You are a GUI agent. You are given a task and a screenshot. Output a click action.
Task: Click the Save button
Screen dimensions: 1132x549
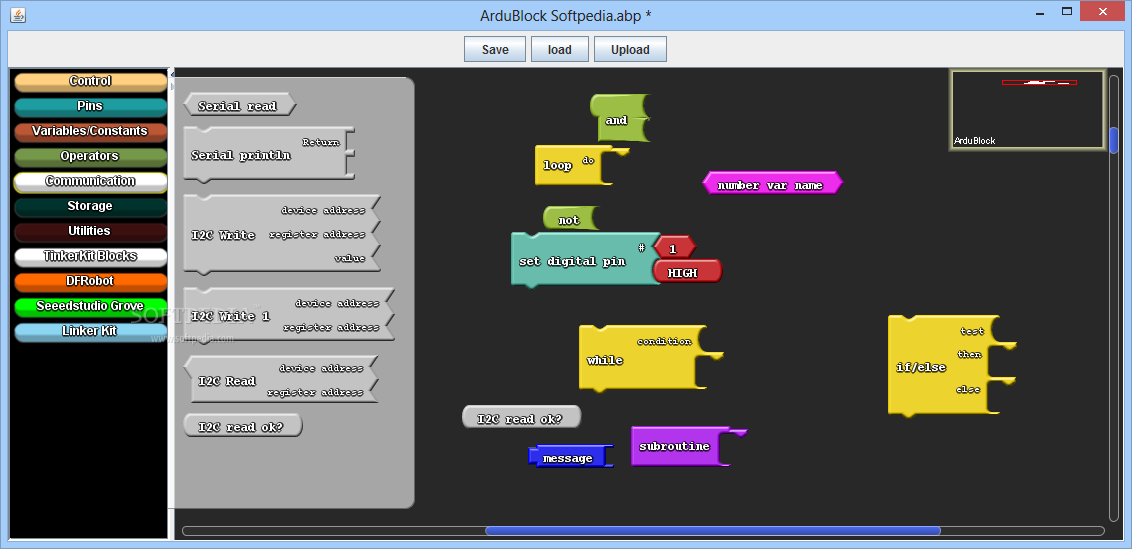(495, 50)
